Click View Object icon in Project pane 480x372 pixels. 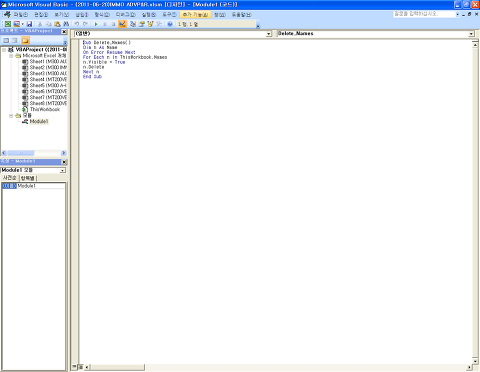pyautogui.click(x=15, y=40)
